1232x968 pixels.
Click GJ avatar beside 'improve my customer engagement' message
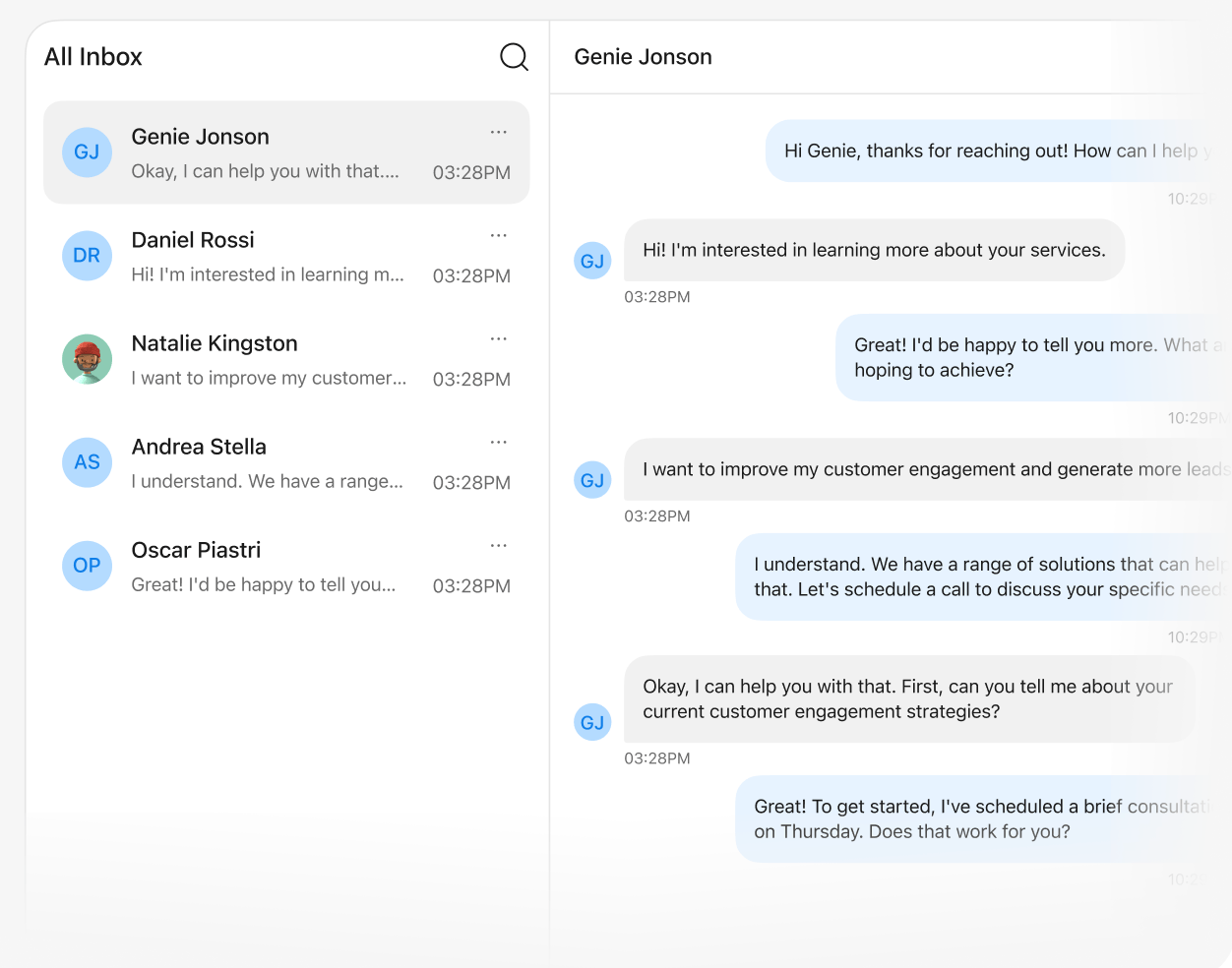click(592, 480)
